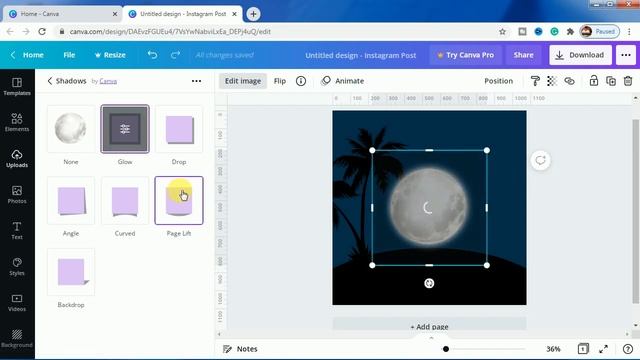Open the Background sidebar panel
Viewport: 640px width, 360px height.
click(x=17, y=338)
